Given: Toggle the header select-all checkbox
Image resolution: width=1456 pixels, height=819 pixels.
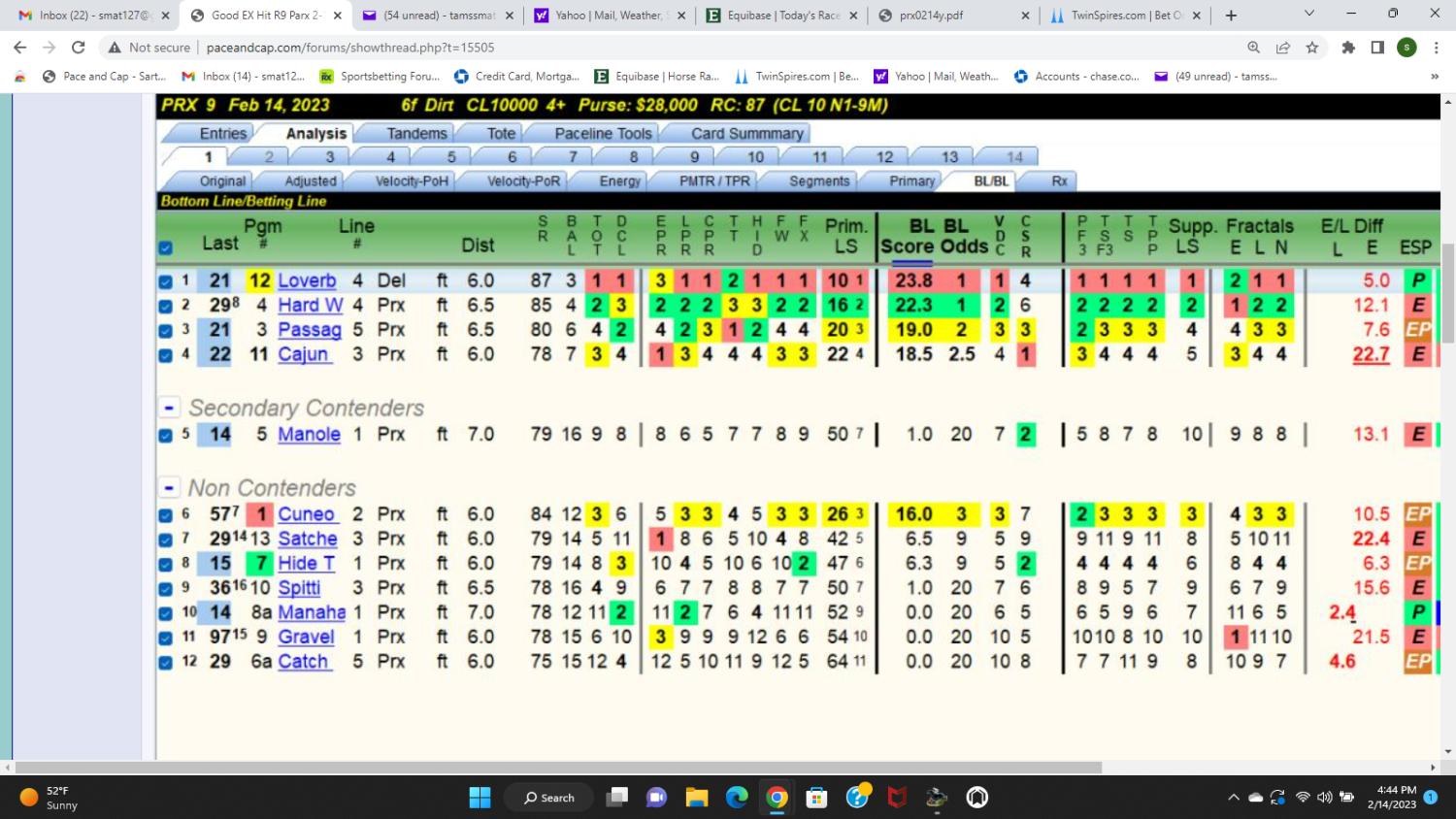Looking at the screenshot, I should coord(165,248).
